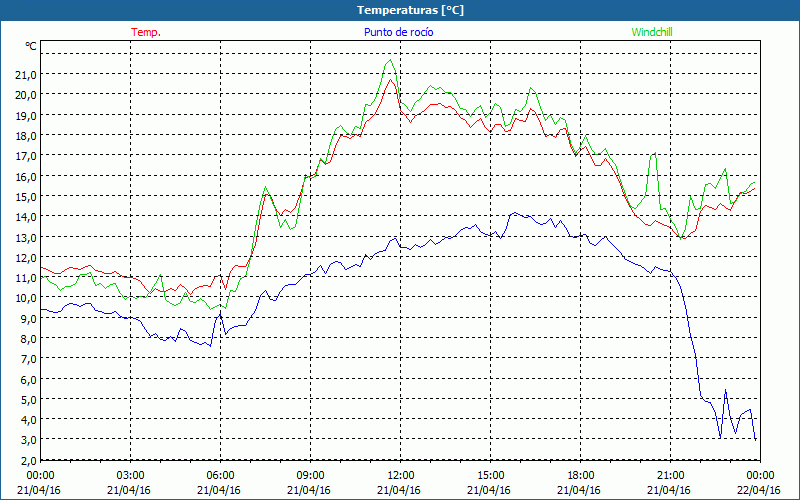800x500 pixels.
Task: Click the 21:00 time axis label
Action: pos(670,475)
